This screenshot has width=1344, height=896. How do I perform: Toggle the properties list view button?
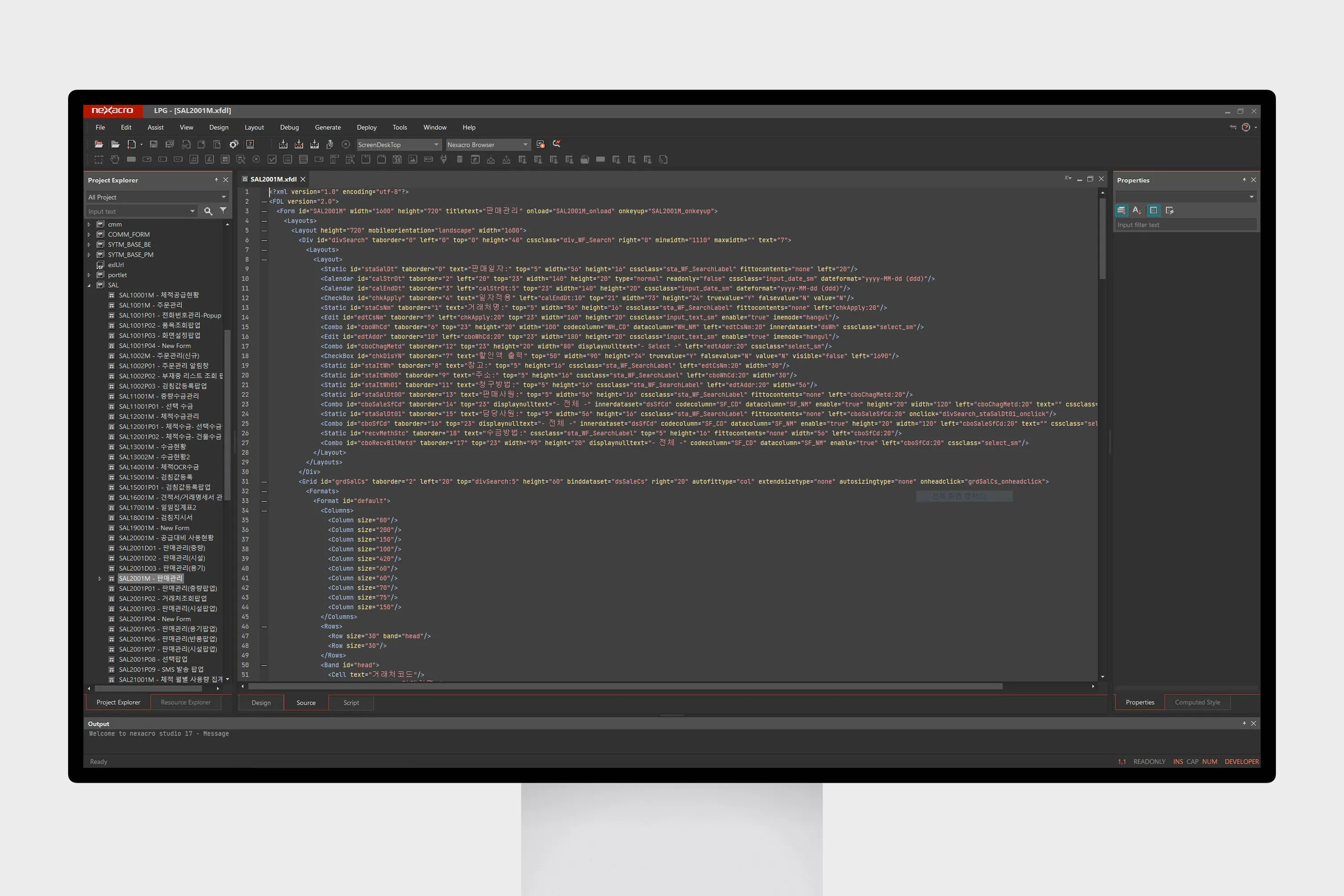[1154, 210]
